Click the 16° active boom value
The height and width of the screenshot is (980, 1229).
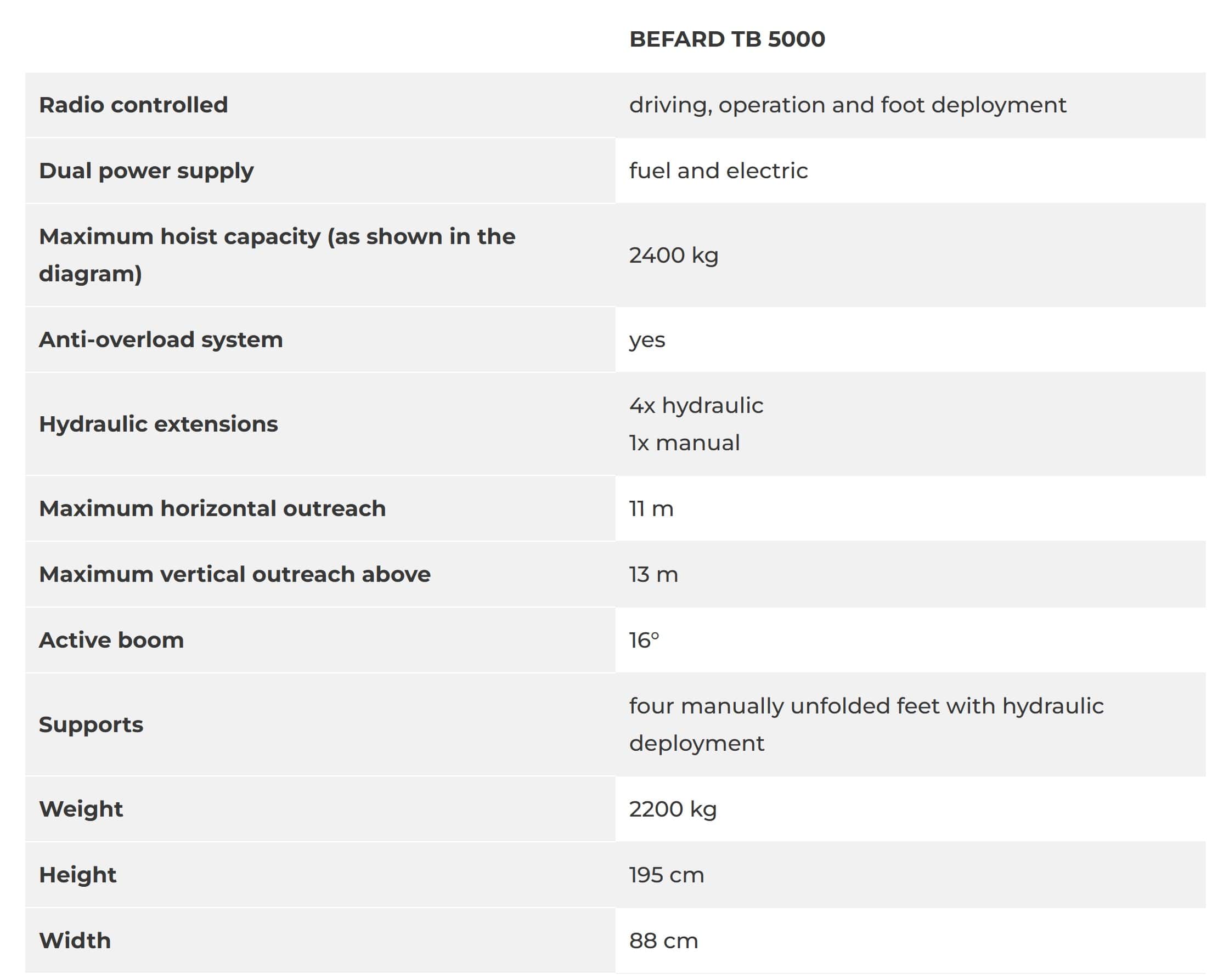click(x=644, y=640)
